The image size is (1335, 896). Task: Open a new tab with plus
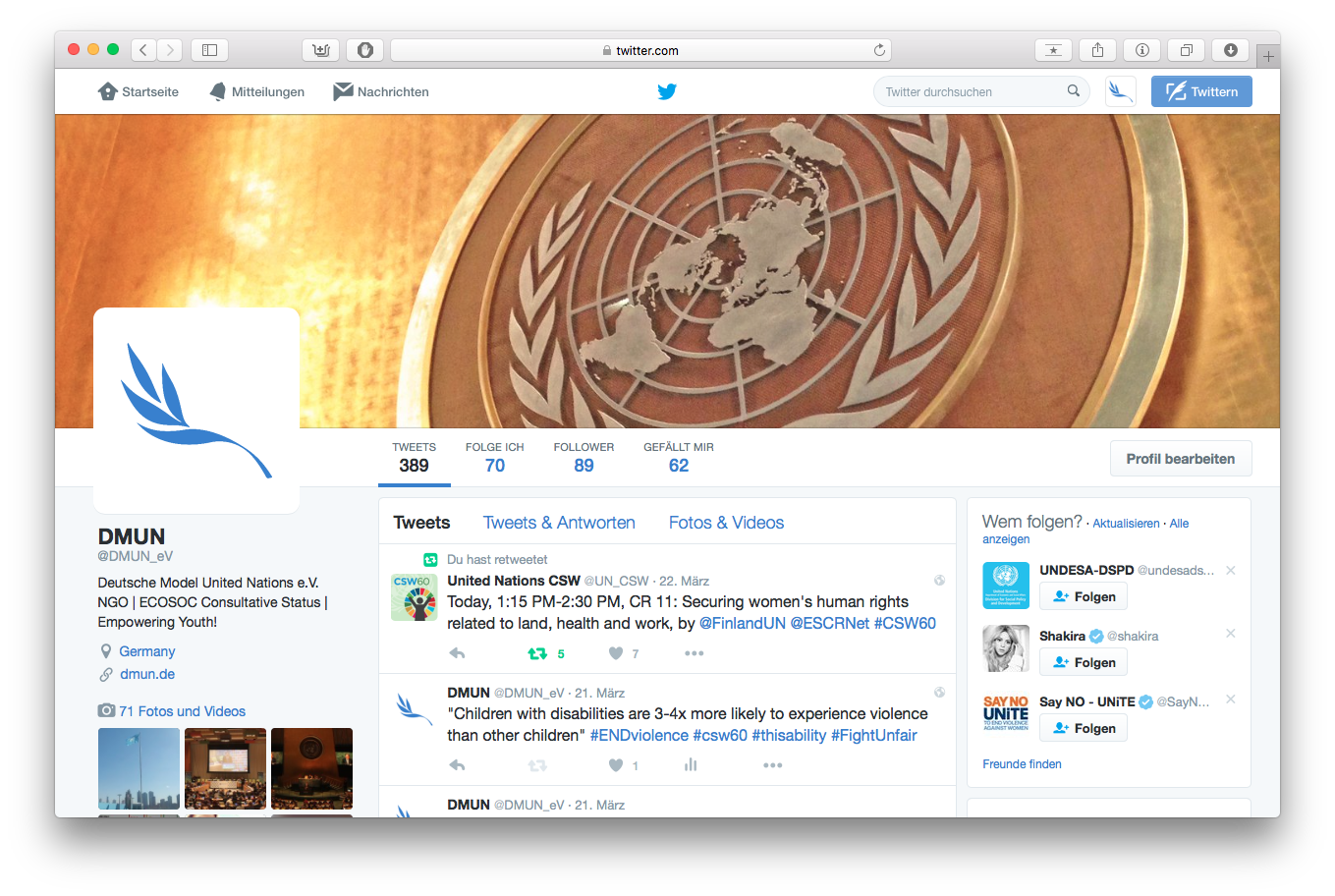click(1268, 57)
